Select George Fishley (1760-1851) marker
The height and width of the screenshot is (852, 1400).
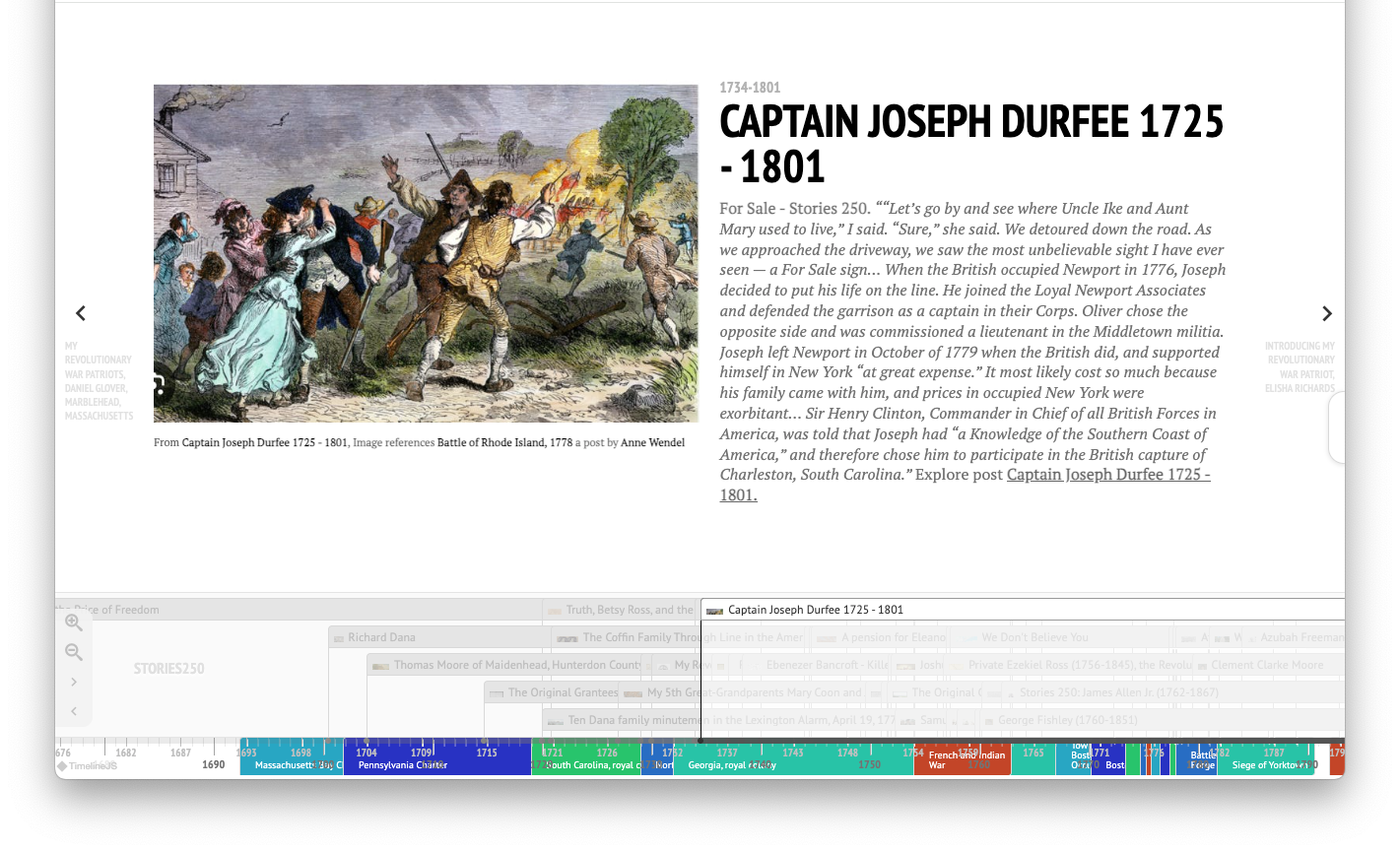point(1161,720)
